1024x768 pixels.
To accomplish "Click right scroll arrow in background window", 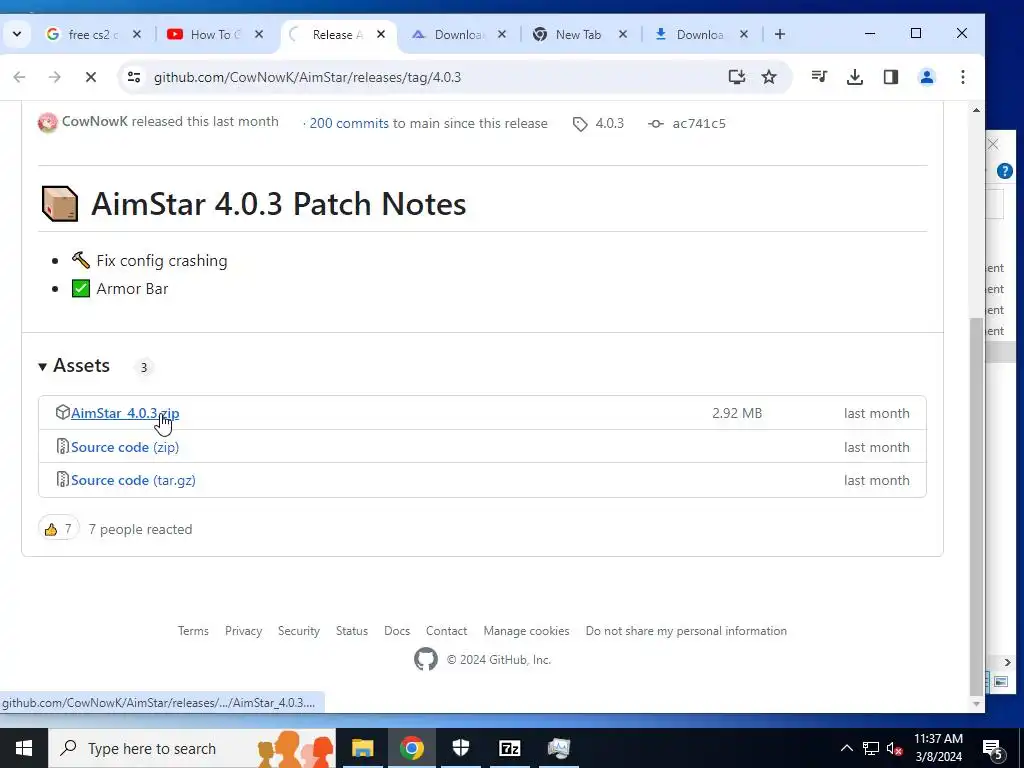I will point(1007,662).
